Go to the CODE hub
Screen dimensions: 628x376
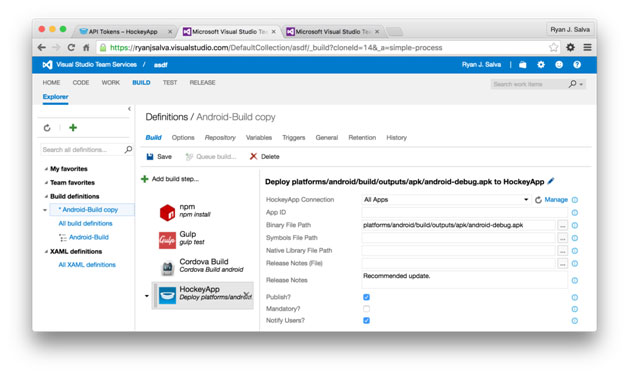pyautogui.click(x=81, y=82)
